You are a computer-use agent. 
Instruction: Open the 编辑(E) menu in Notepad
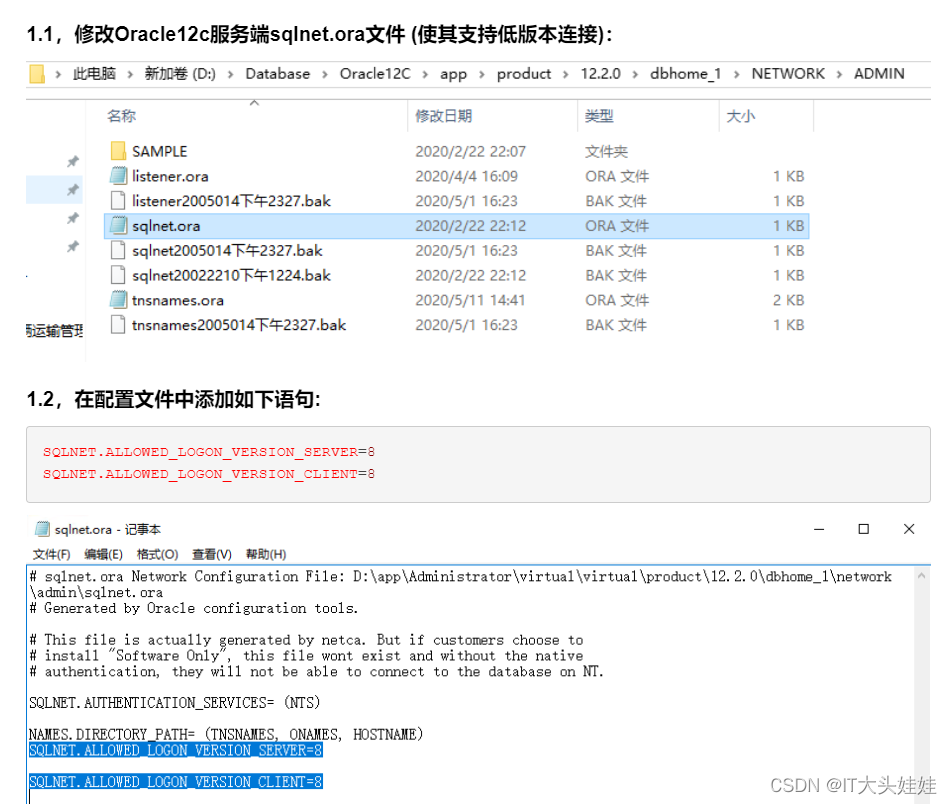(x=103, y=554)
